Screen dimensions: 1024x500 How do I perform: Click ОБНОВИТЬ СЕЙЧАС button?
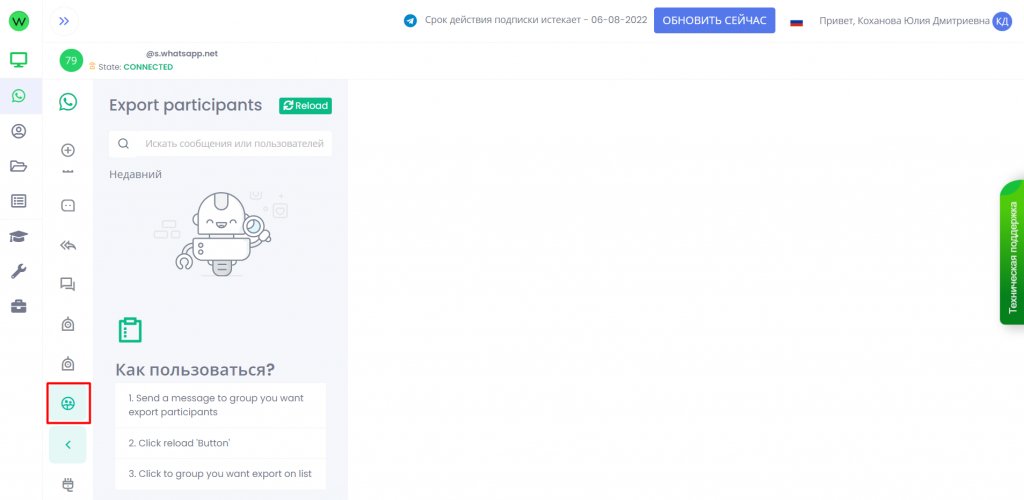[714, 20]
